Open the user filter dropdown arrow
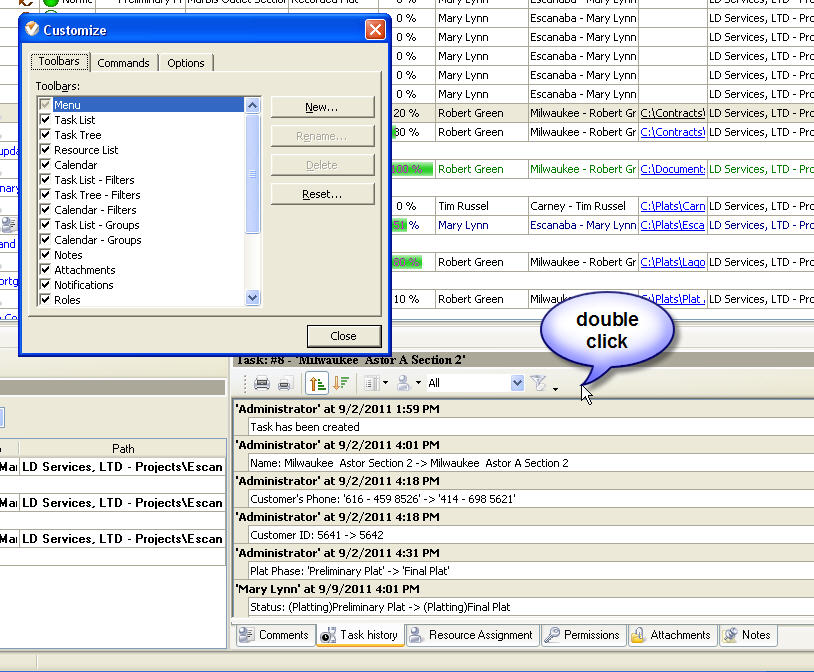This screenshot has height=672, width=814. point(416,383)
